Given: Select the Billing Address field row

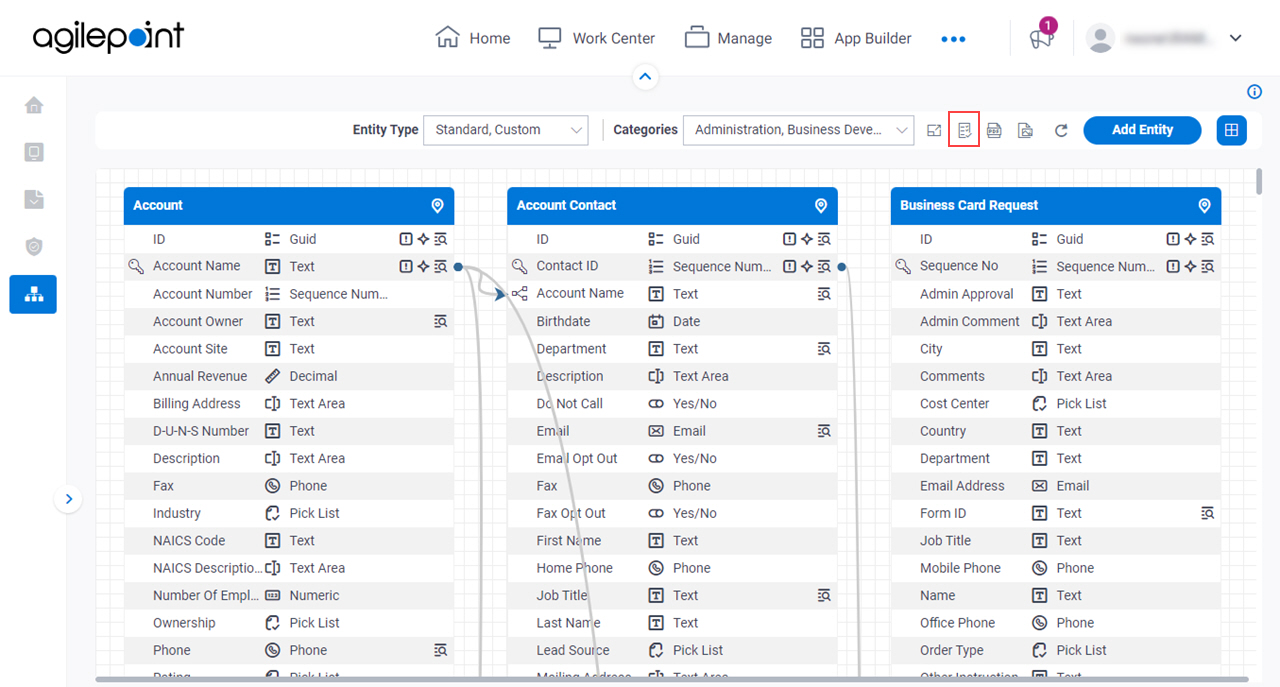Looking at the screenshot, I should (289, 404).
